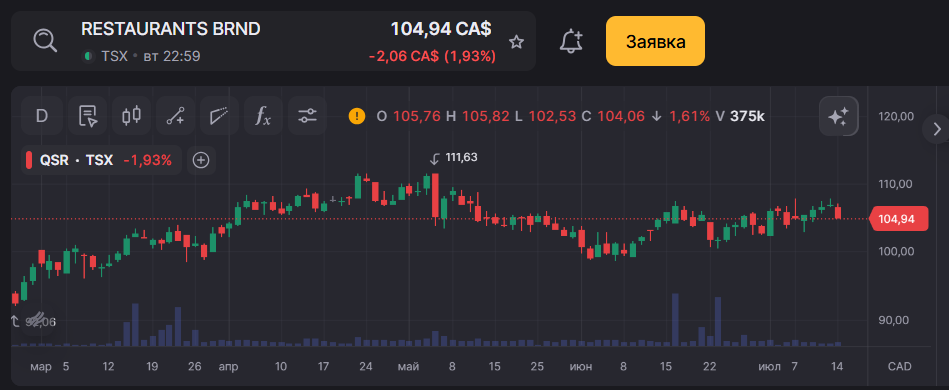This screenshot has height=390, width=949.
Task: Select the QSR · TSX series label
Action: coord(76,160)
